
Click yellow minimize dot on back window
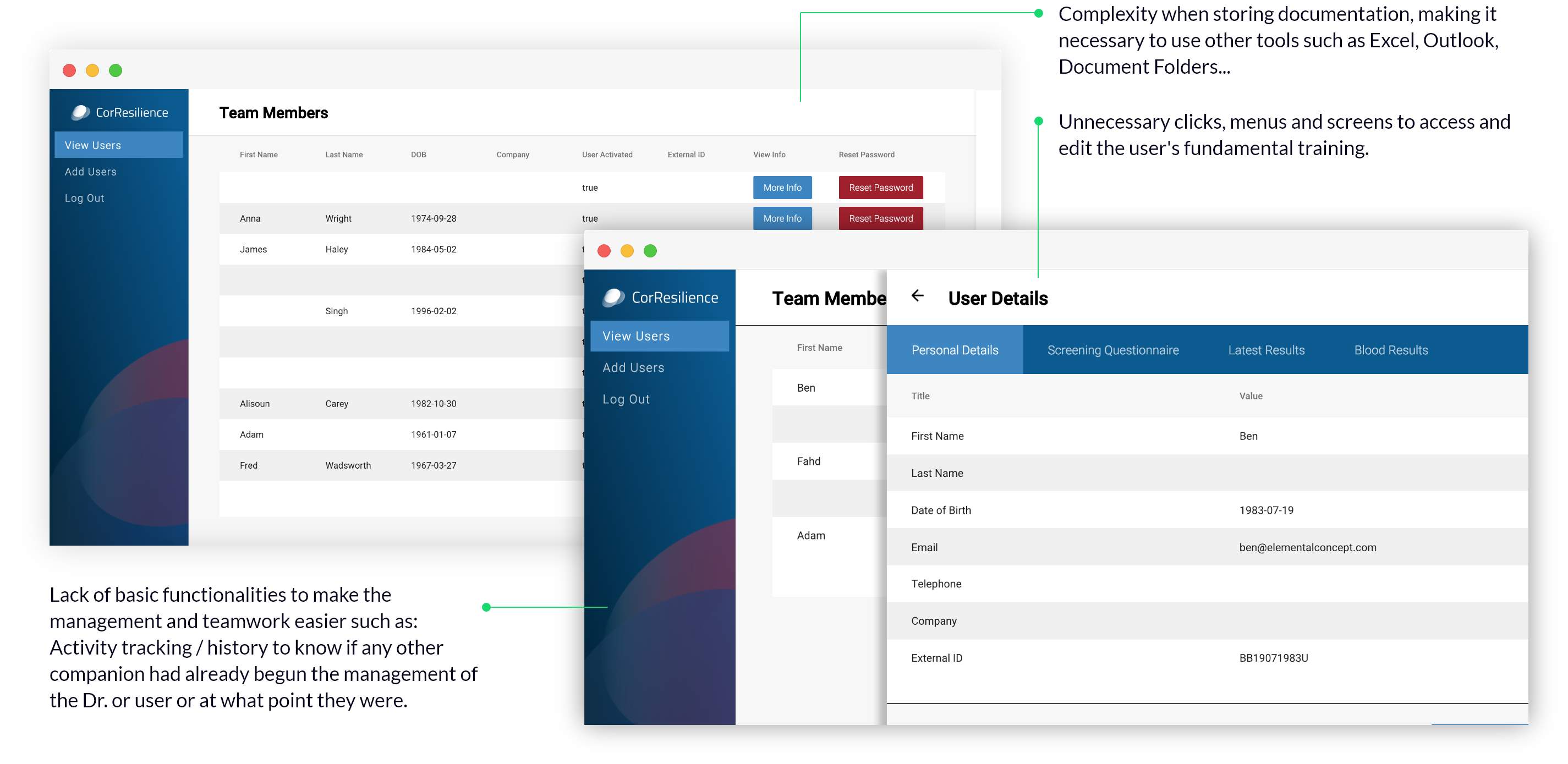pyautogui.click(x=92, y=70)
